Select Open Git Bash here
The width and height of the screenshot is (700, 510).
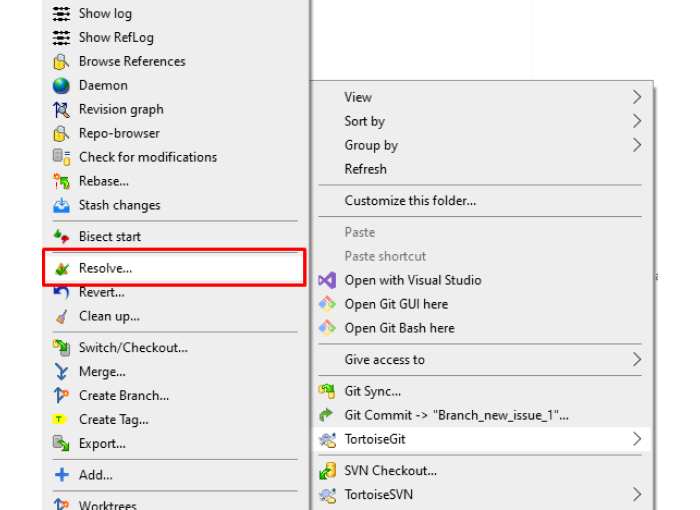[480, 328]
